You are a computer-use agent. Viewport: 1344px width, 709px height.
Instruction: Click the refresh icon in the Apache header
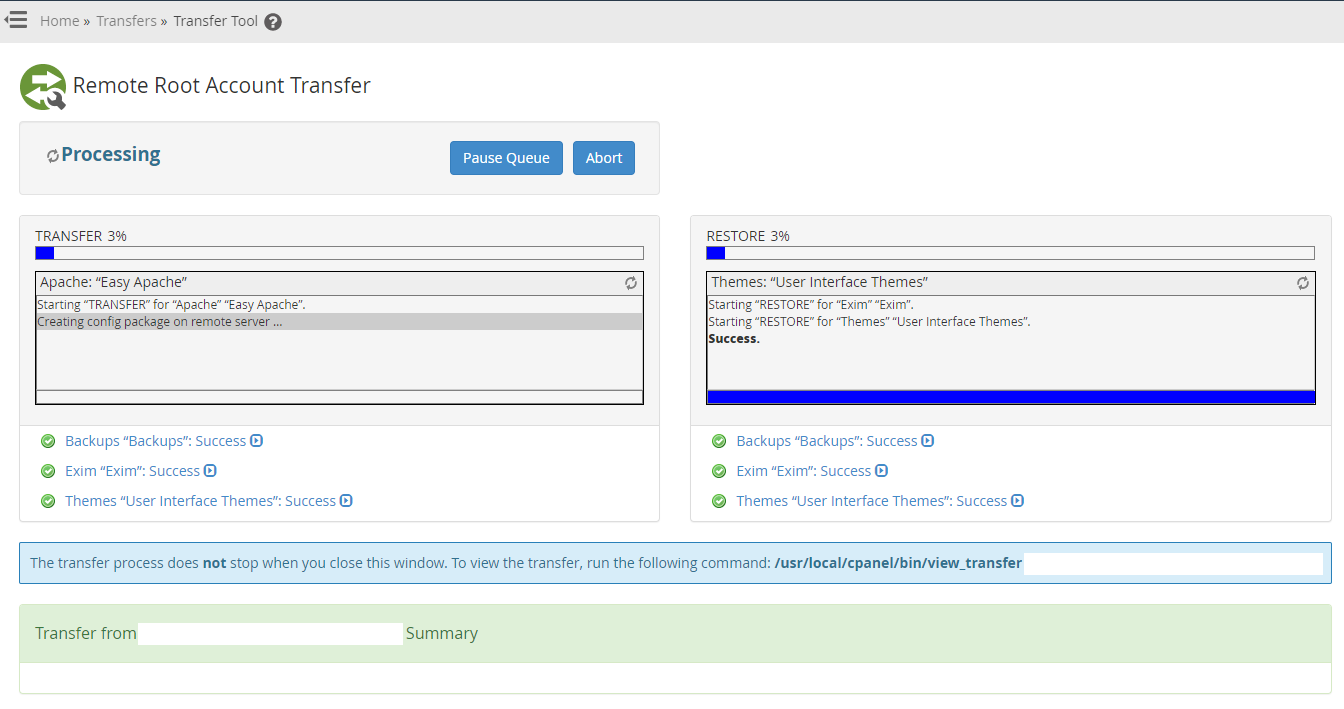pos(631,283)
